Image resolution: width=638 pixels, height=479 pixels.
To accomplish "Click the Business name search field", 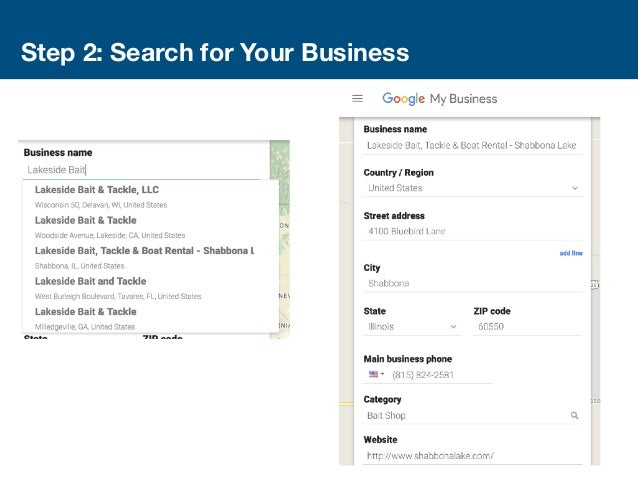I will (x=140, y=170).
